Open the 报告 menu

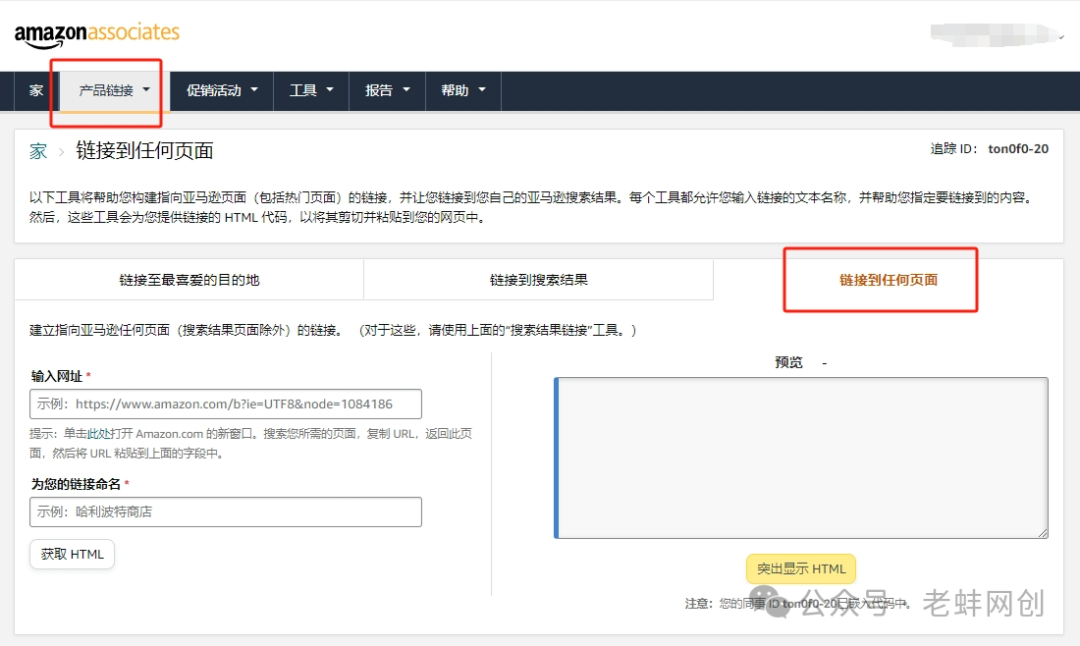click(387, 90)
